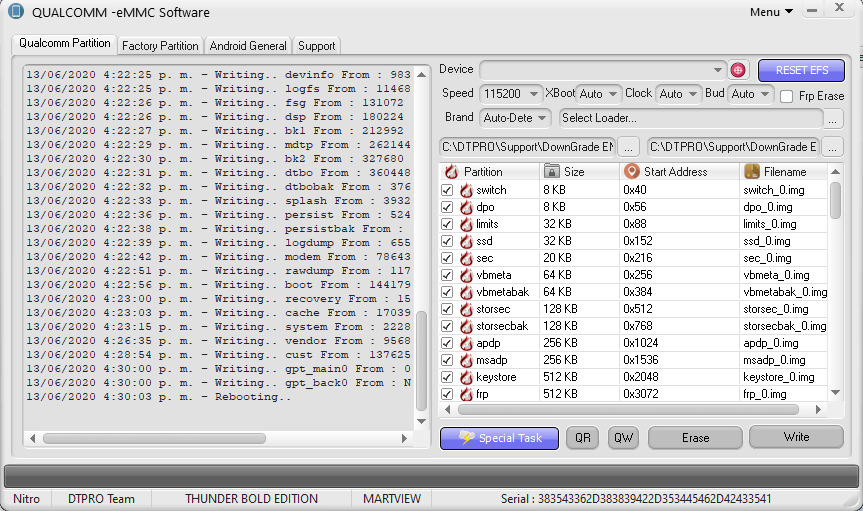Switch to the Factory Partition tab
The height and width of the screenshot is (511, 863).
[160, 46]
